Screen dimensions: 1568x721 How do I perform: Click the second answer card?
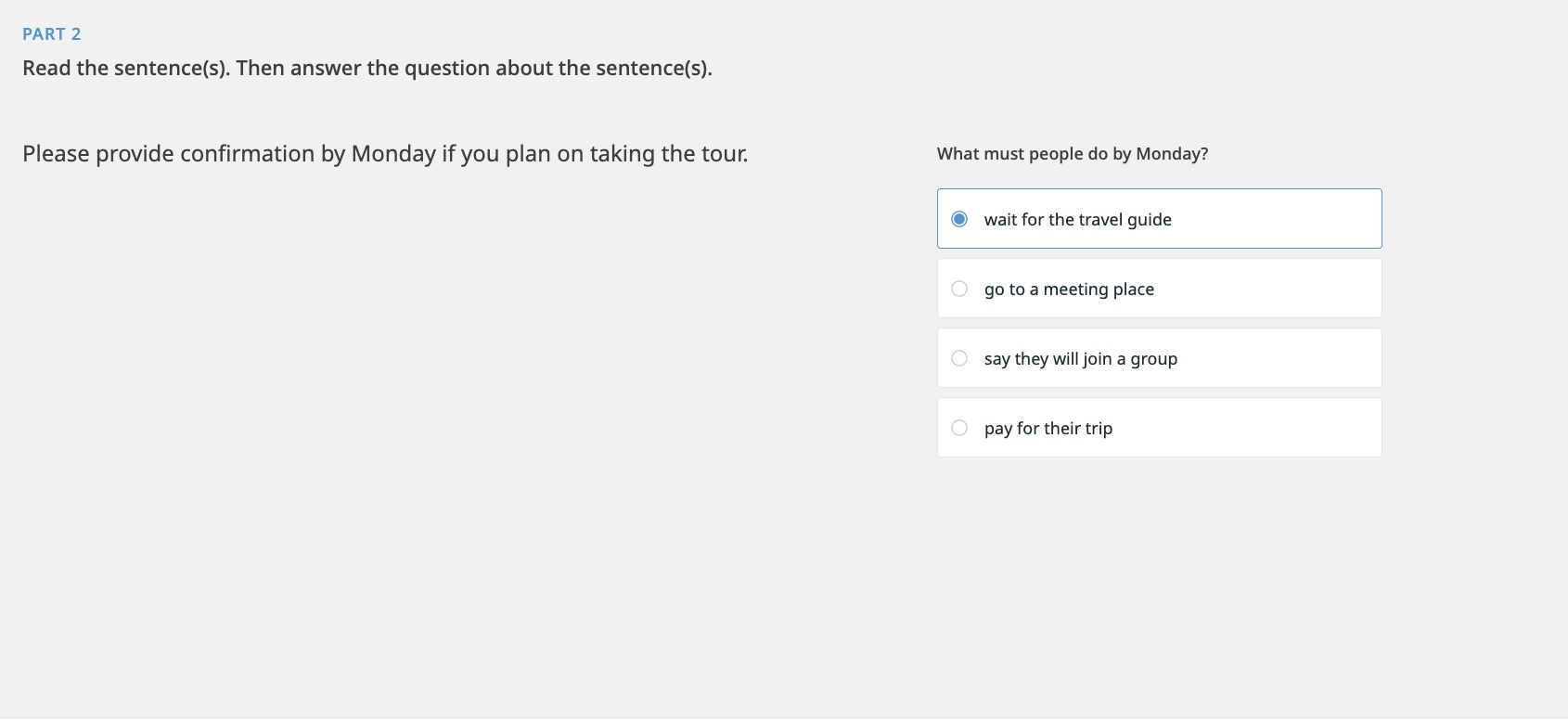tap(1159, 289)
